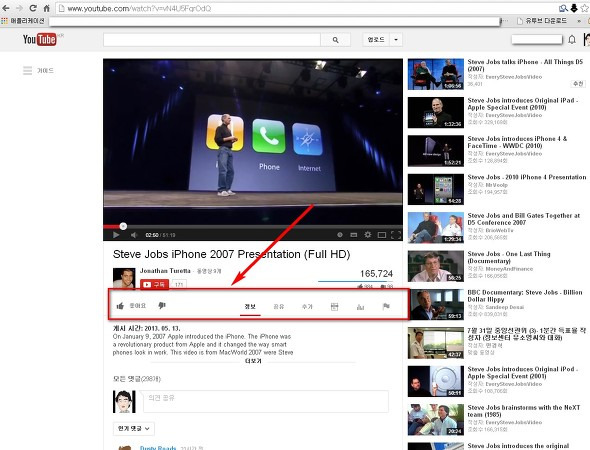Open Steve Jobs talks iPhone D5 thumbnail

tap(436, 74)
